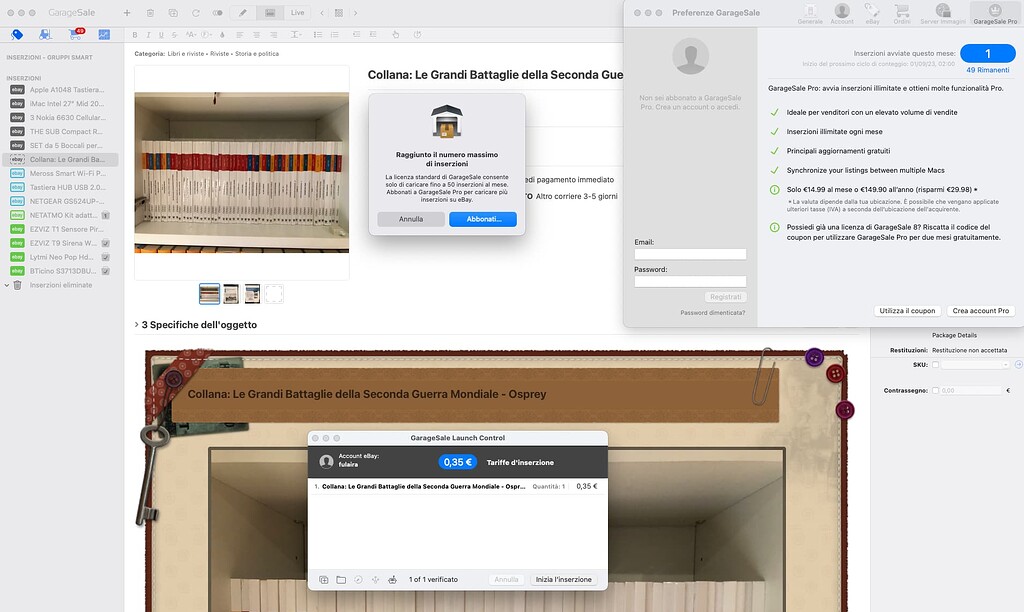
Task: Switch to Live mode in the toolbar
Action: (x=298, y=13)
